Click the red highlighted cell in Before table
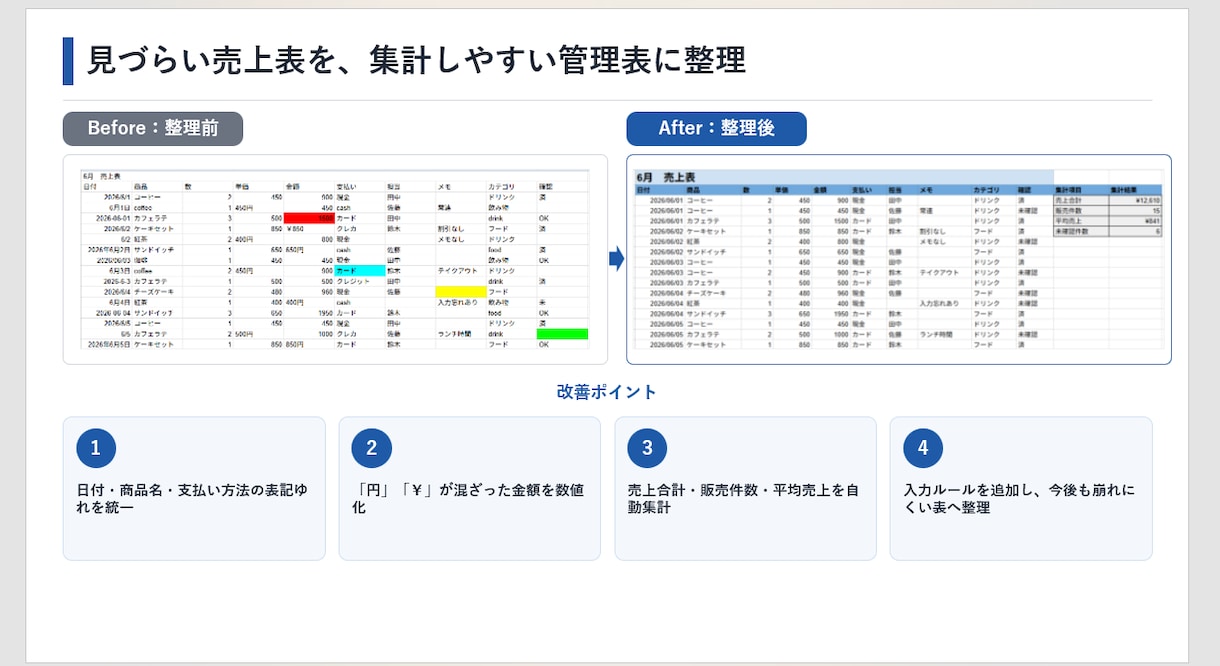The image size is (1220, 666). 309,218
